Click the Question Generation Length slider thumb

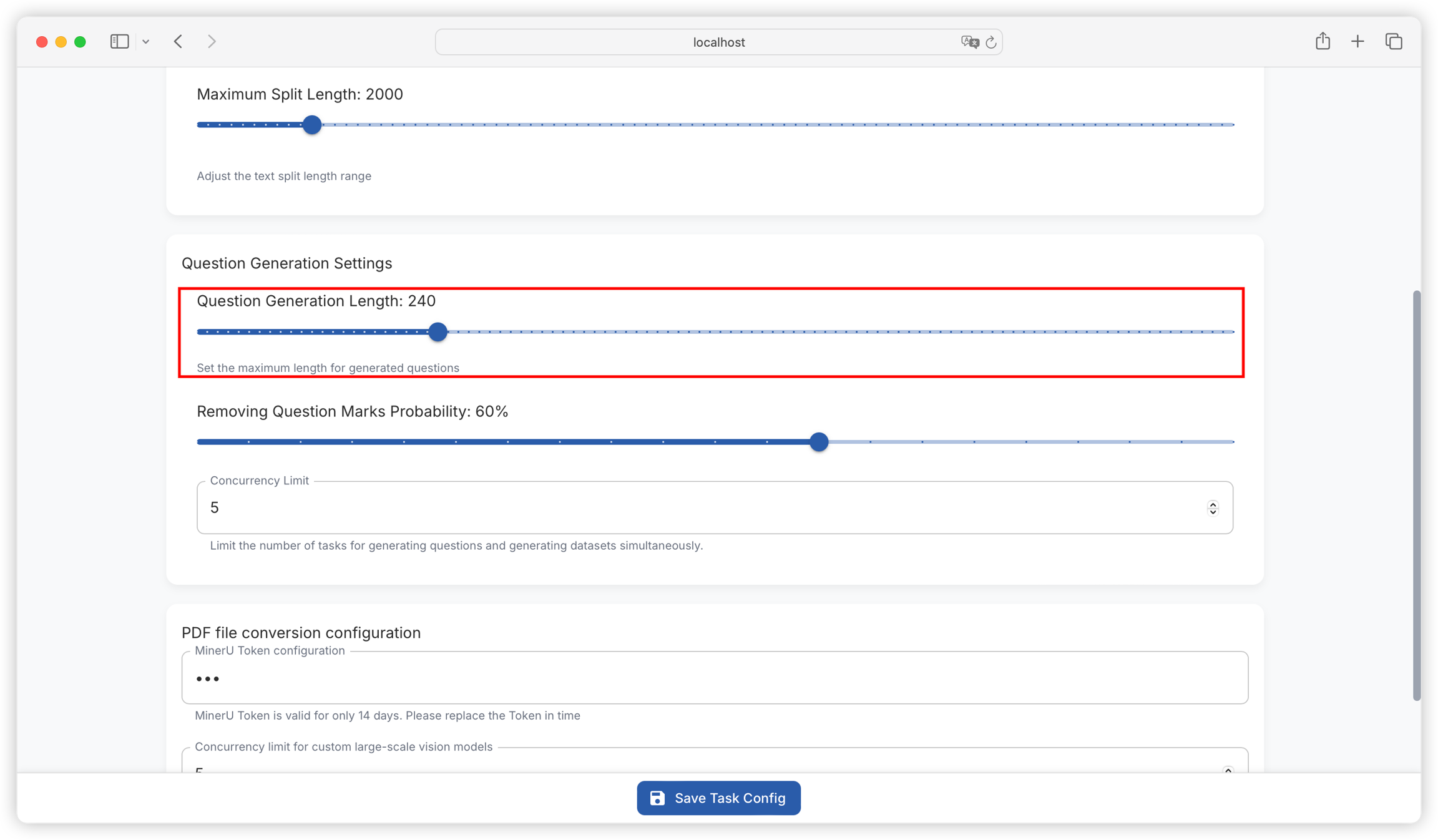pos(438,332)
